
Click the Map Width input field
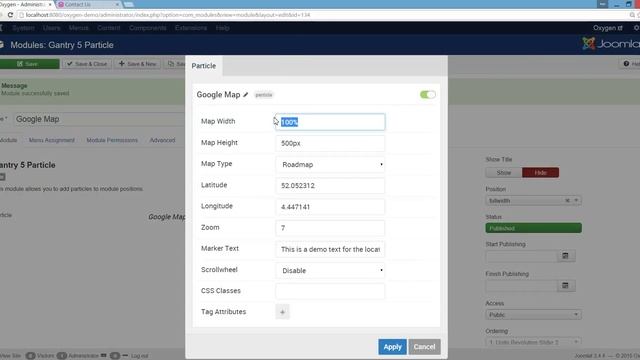330,122
